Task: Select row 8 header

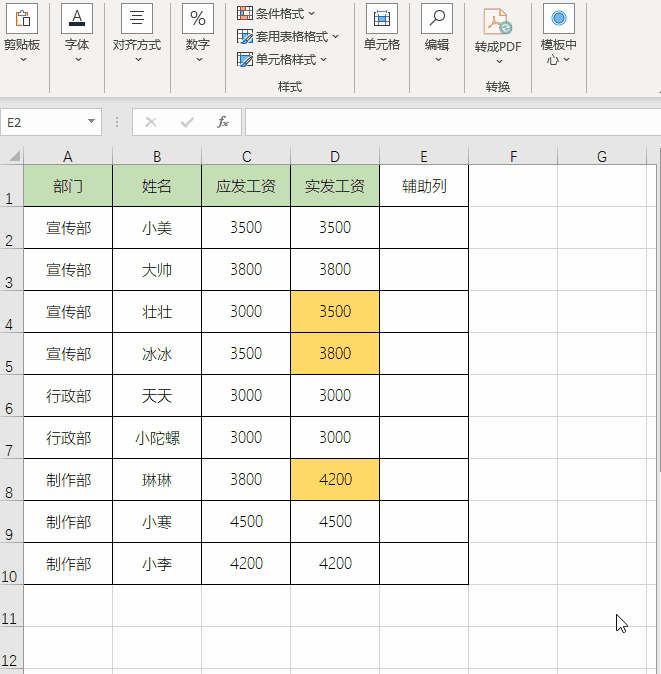Action: (12, 480)
